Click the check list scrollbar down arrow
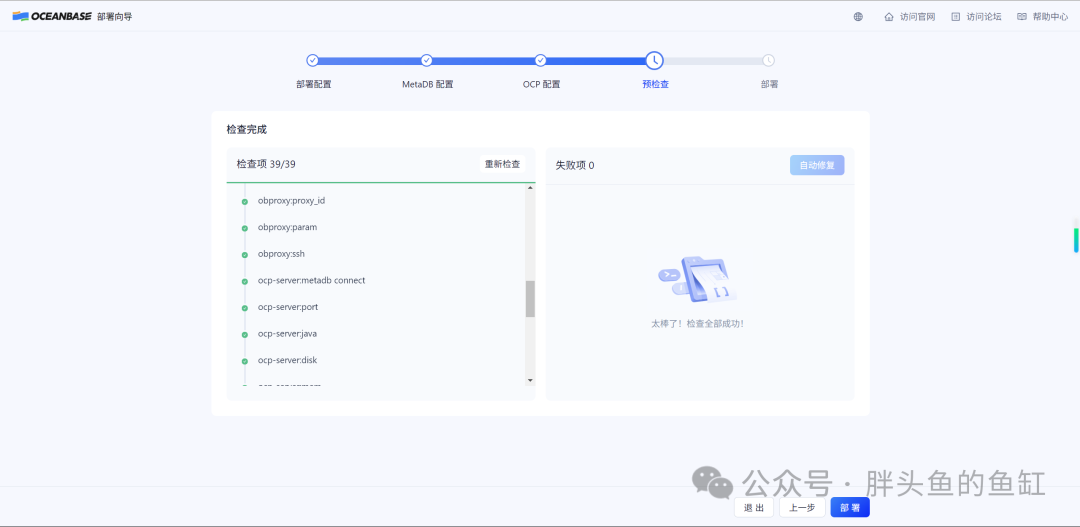This screenshot has width=1080, height=527. click(530, 380)
